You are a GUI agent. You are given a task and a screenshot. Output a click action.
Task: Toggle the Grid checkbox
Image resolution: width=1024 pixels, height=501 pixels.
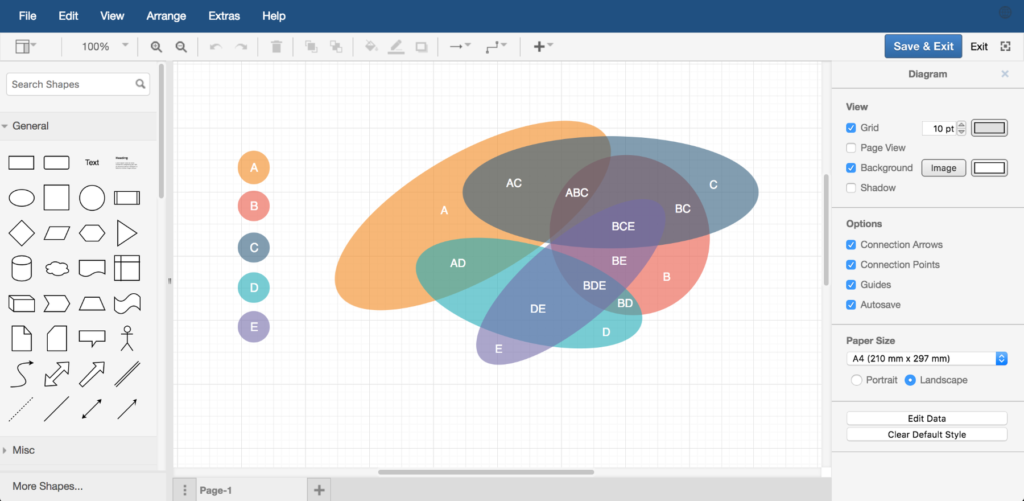851,128
